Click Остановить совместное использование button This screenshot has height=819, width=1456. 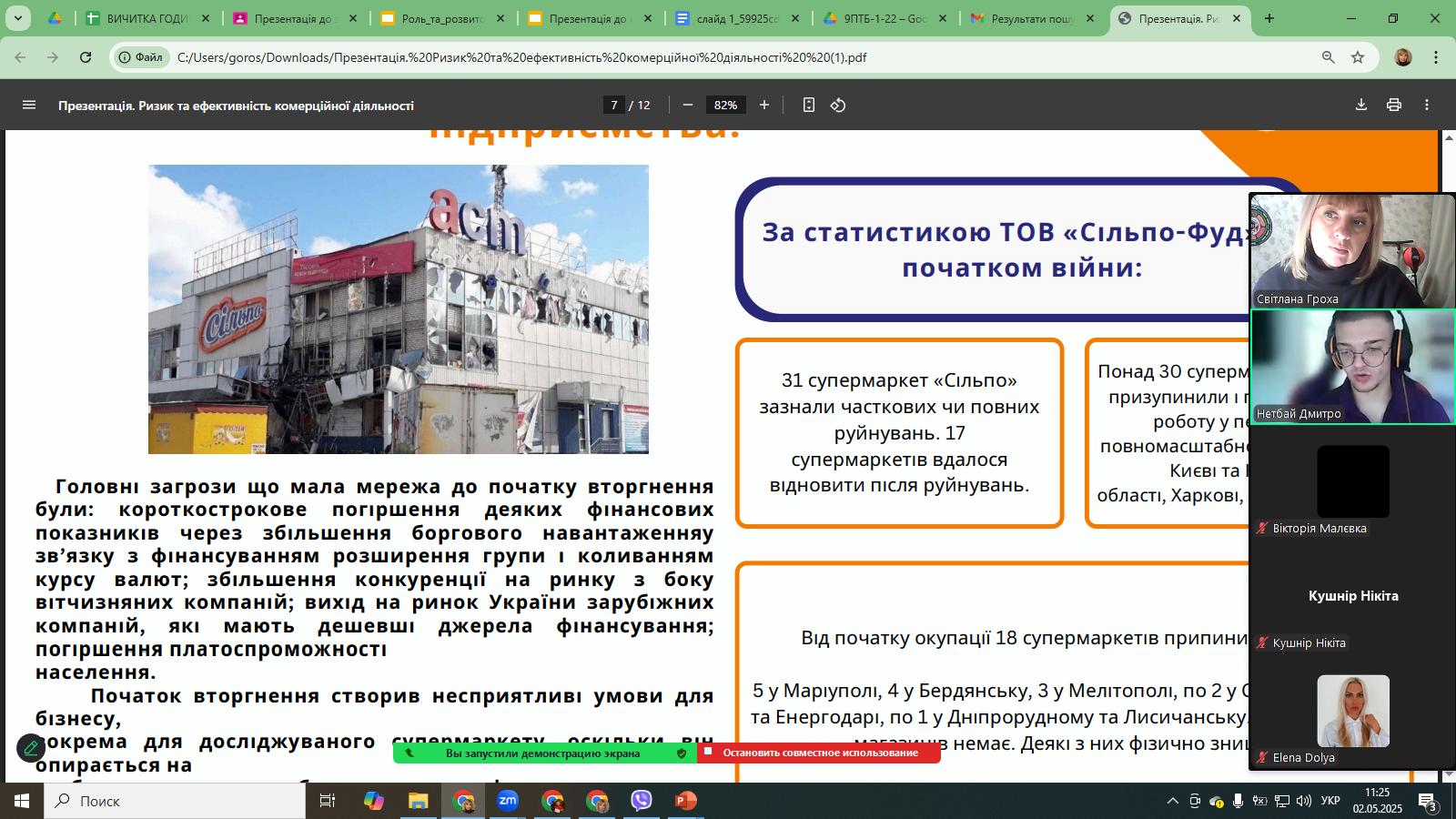(819, 753)
